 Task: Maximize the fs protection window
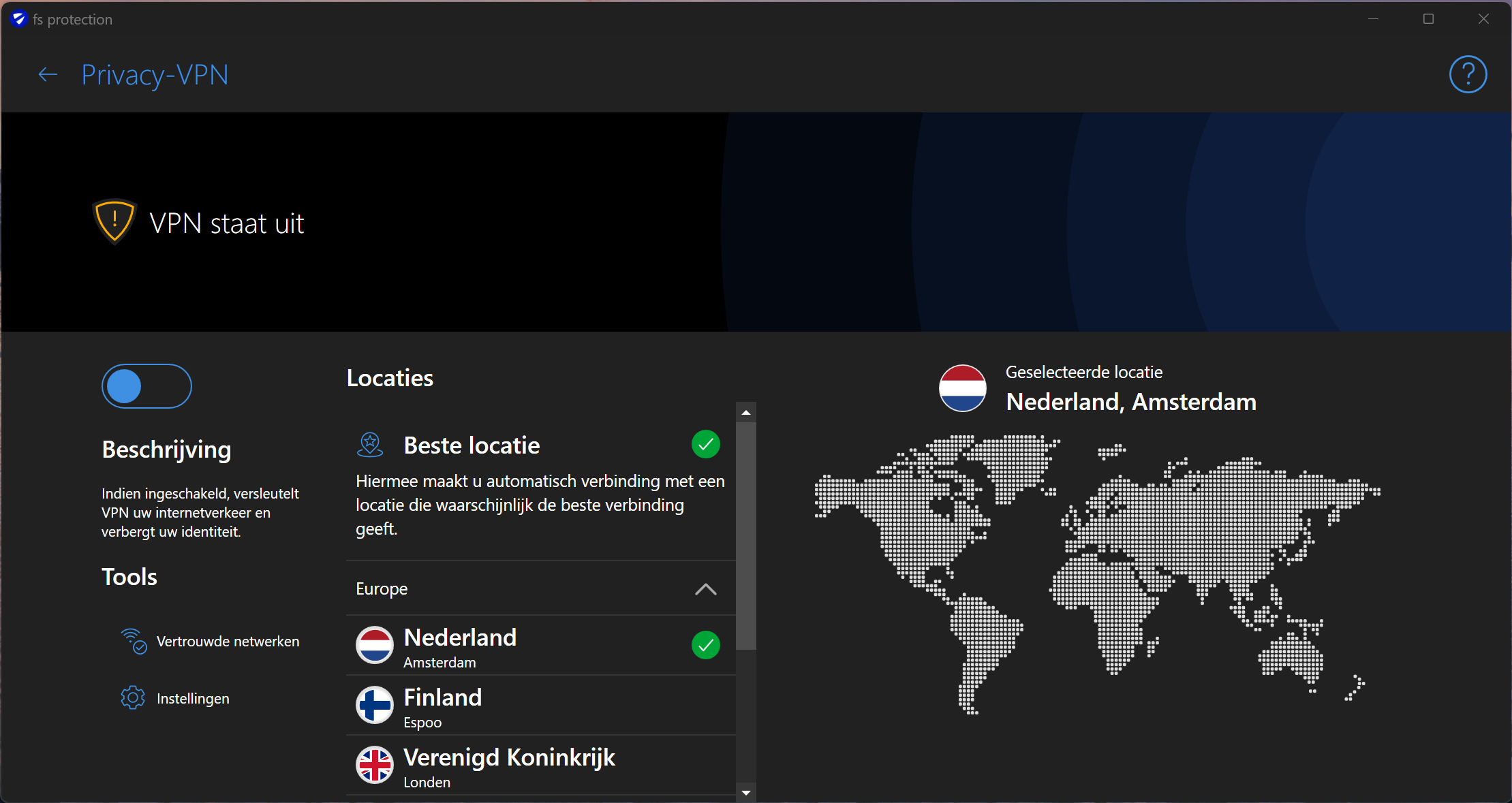[x=1428, y=19]
